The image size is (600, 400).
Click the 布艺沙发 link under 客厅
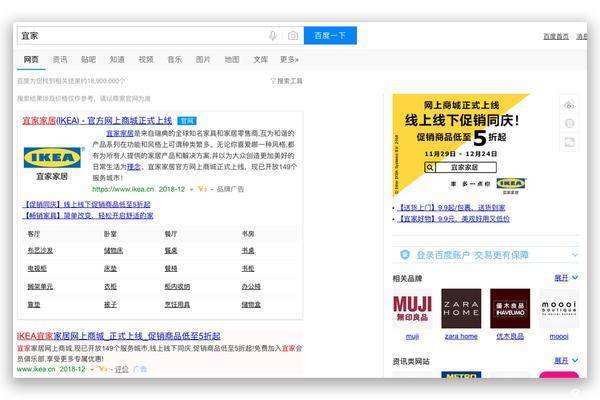click(x=40, y=250)
